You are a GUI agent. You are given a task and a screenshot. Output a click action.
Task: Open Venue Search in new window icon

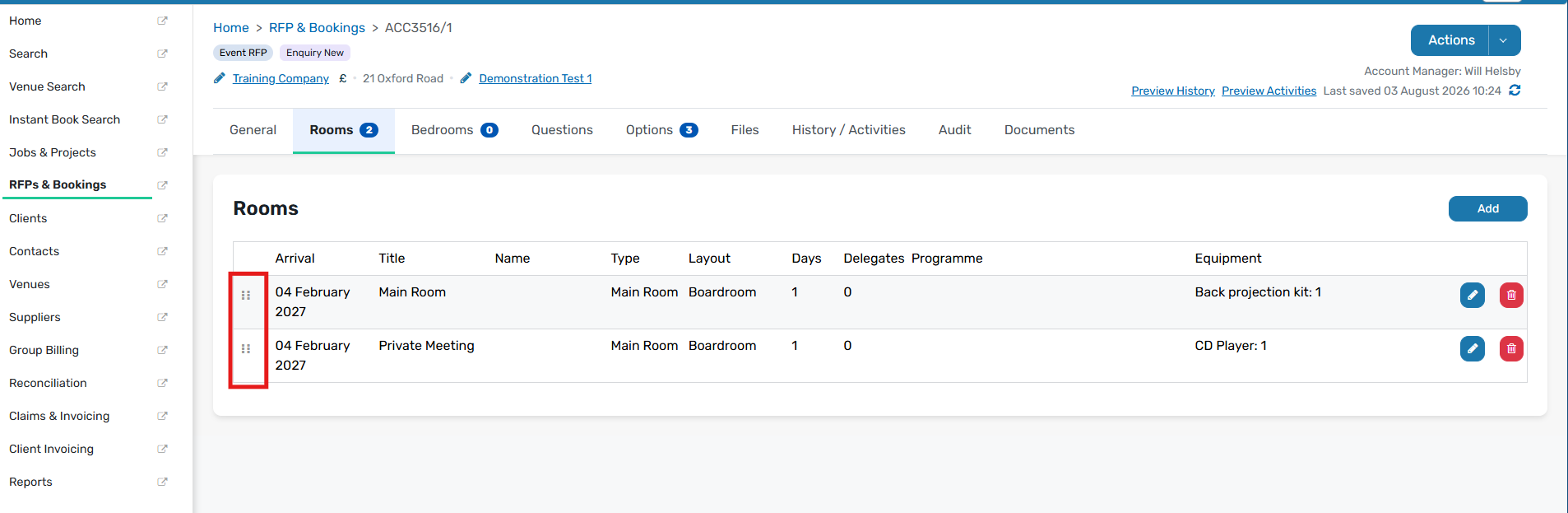click(162, 86)
